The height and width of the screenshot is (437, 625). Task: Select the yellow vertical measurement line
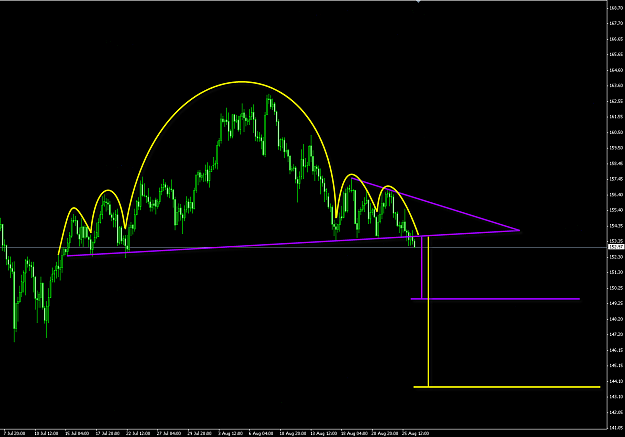[x=428, y=311]
